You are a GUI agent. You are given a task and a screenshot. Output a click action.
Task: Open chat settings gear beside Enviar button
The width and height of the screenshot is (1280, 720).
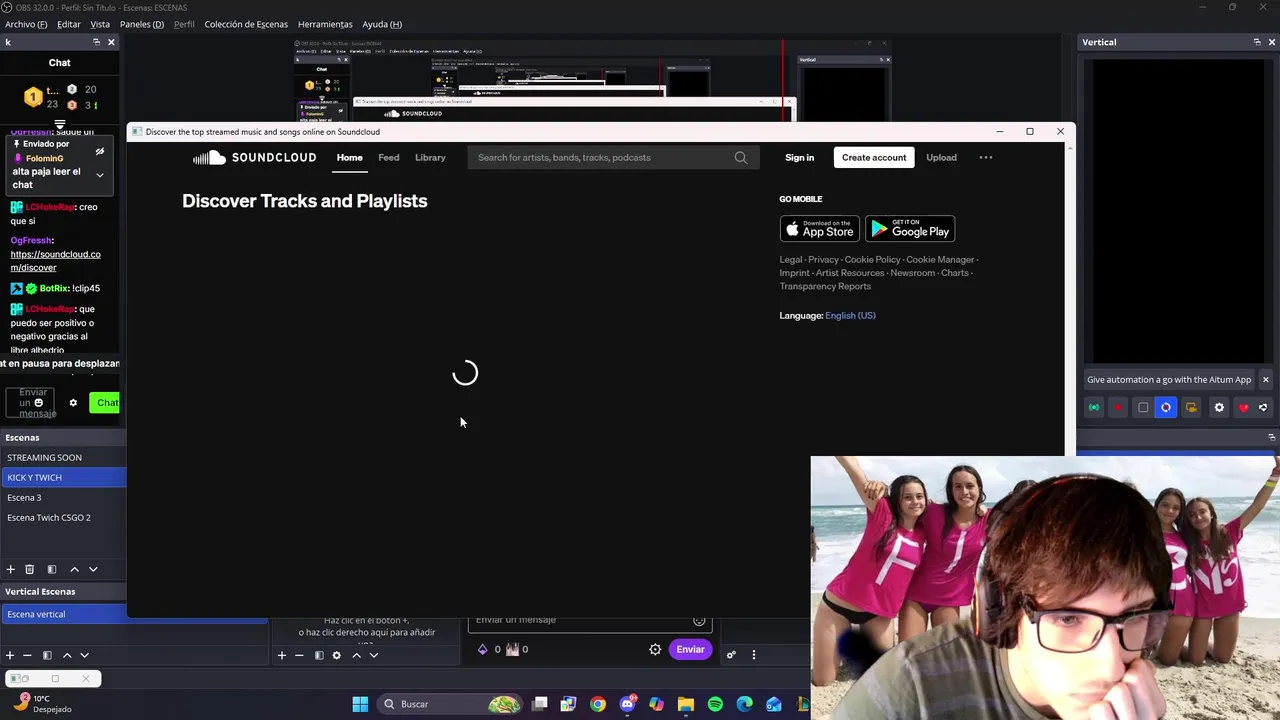pyautogui.click(x=655, y=649)
